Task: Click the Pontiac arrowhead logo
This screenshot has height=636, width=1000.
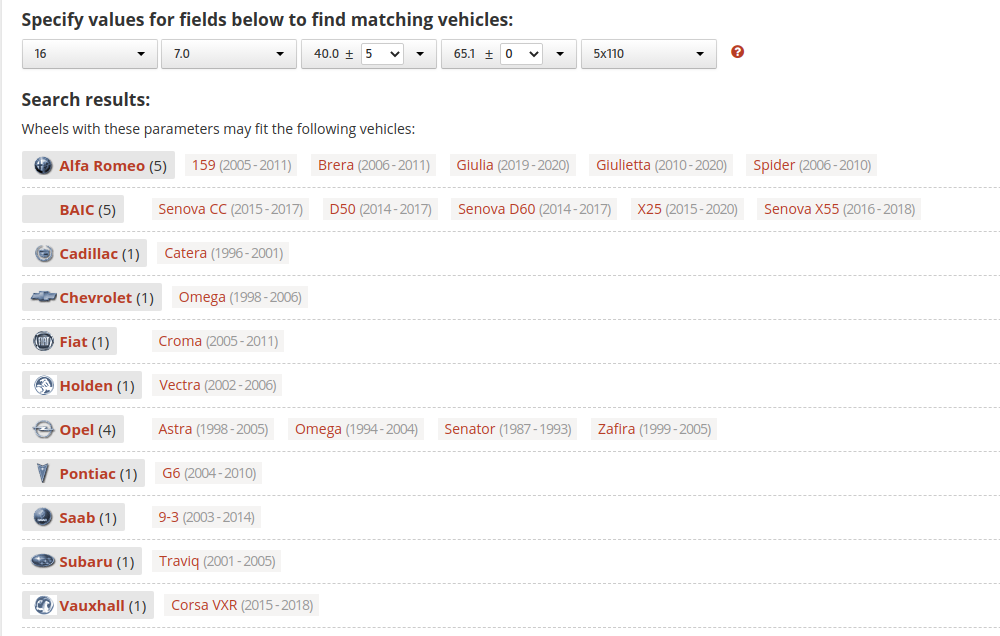Action: 43,473
